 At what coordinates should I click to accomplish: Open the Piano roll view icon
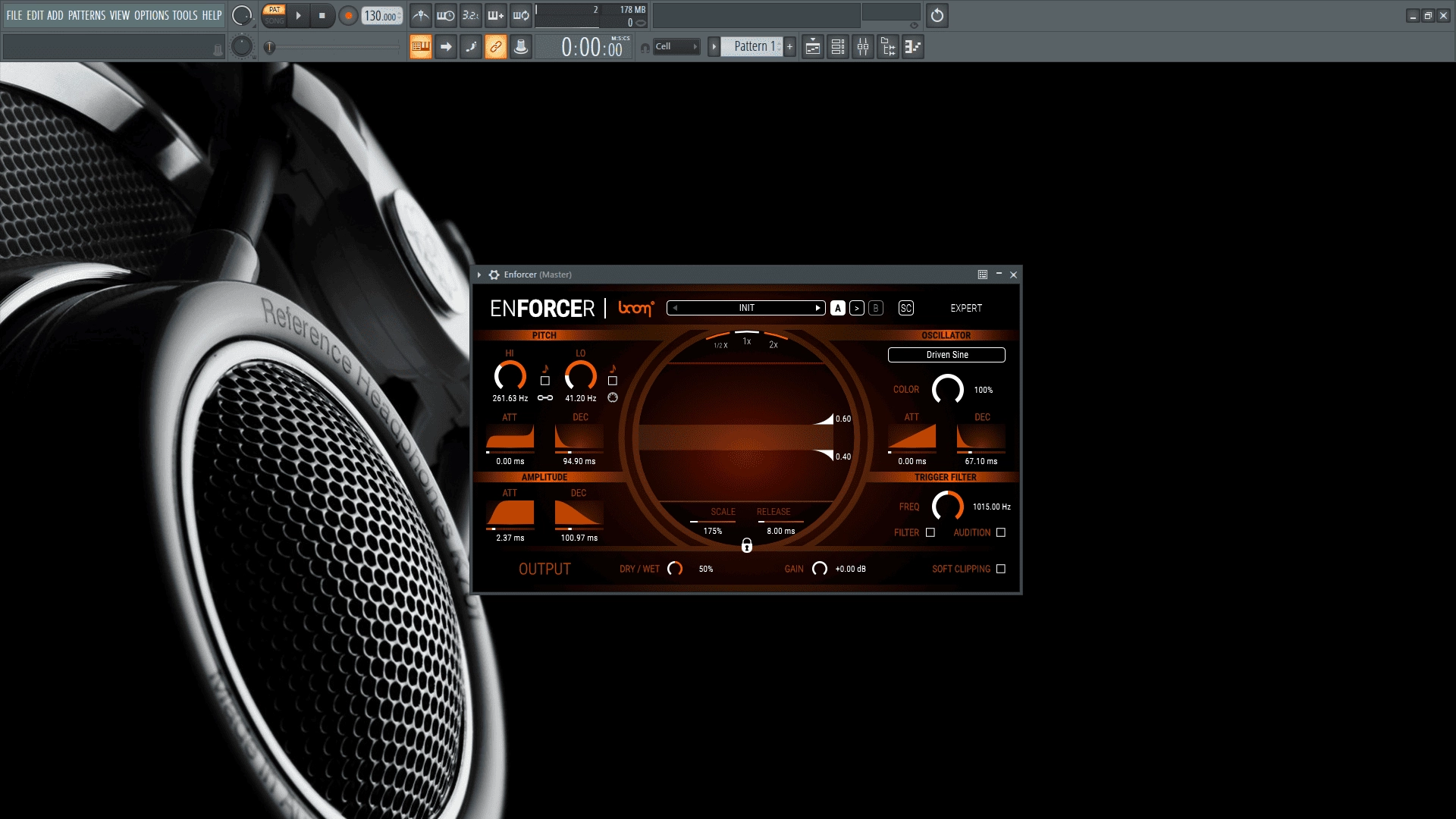pos(913,47)
